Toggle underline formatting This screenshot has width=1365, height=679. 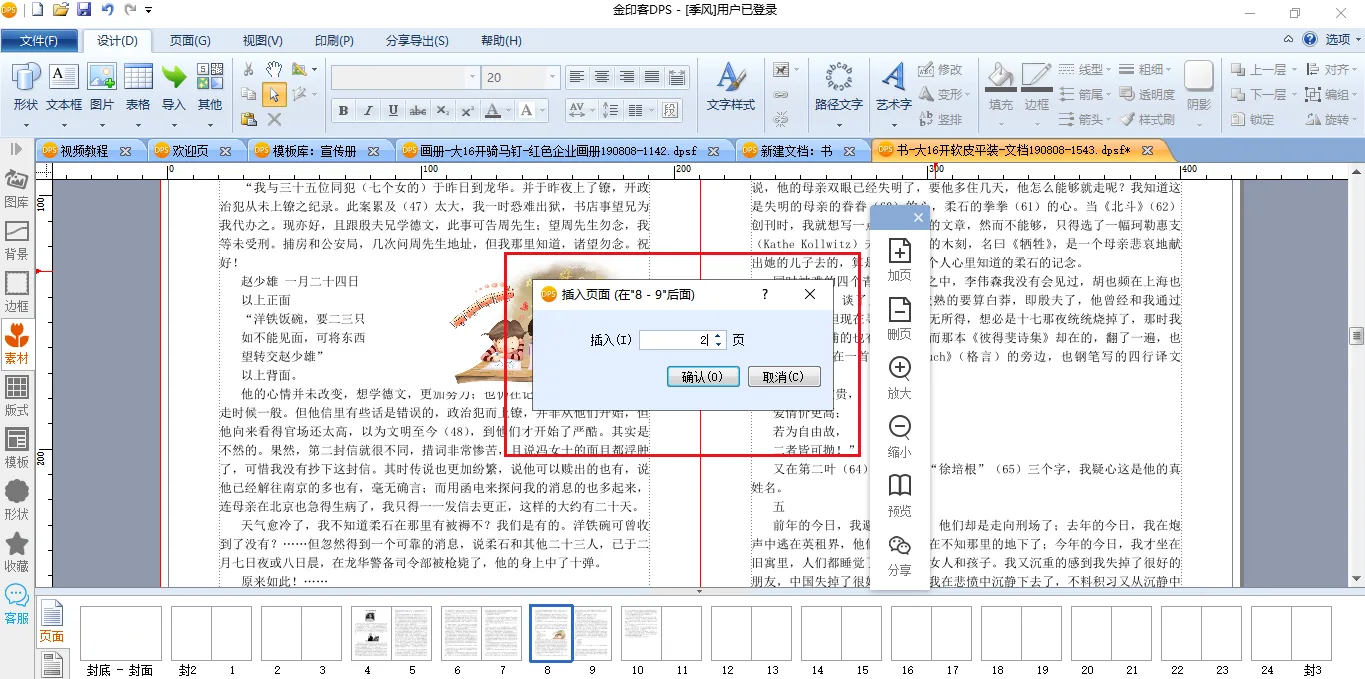pyautogui.click(x=393, y=111)
